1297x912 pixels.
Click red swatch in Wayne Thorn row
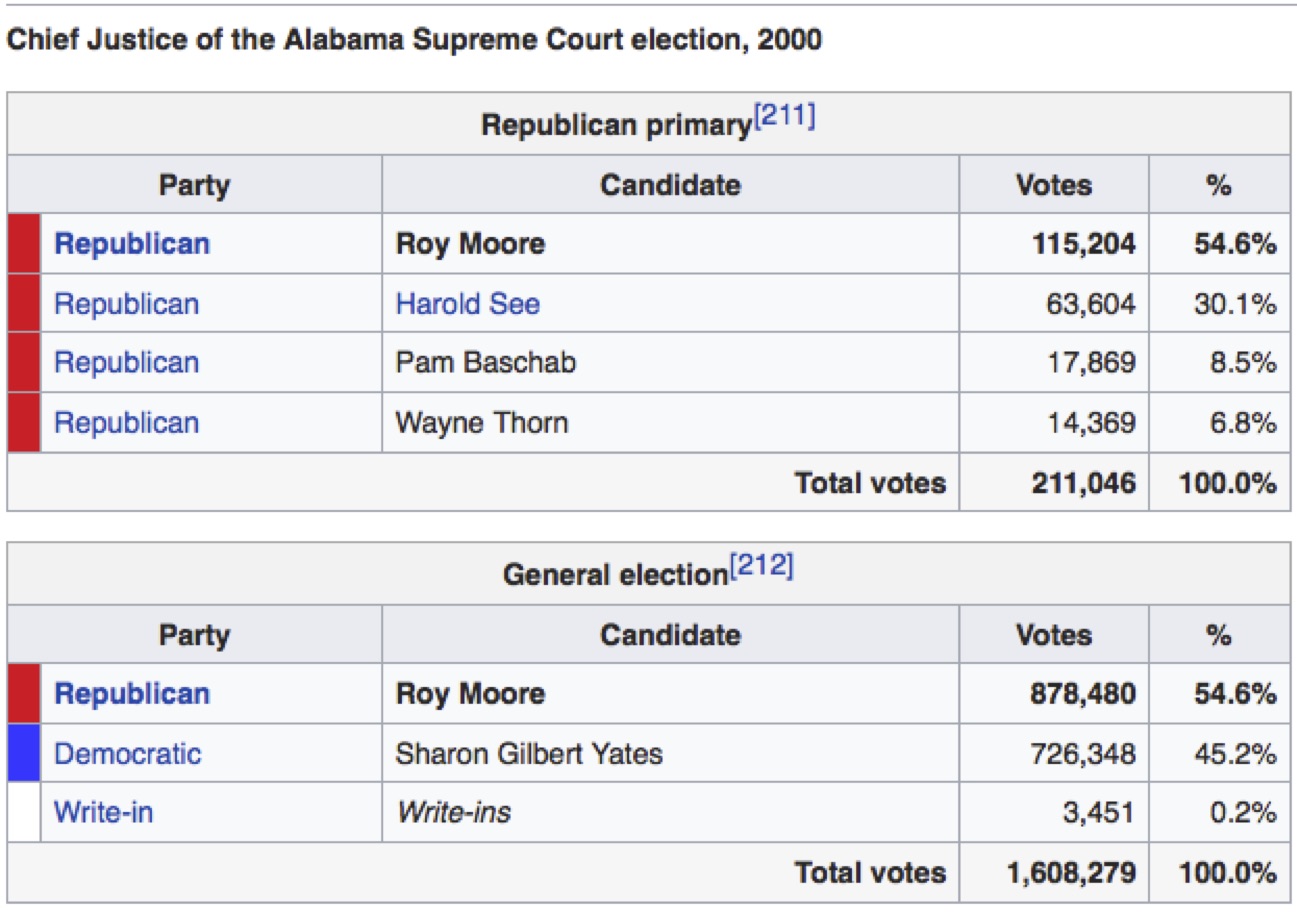(24, 423)
